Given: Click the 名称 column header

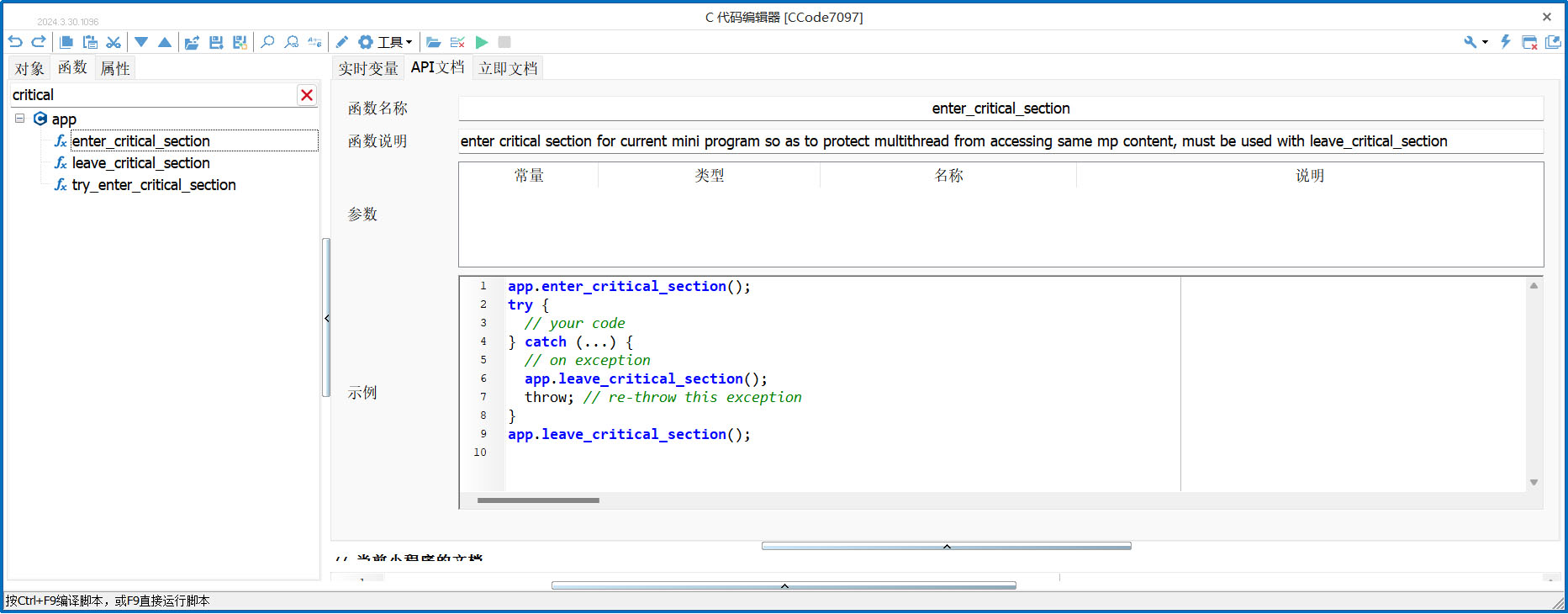Looking at the screenshot, I should (x=948, y=175).
